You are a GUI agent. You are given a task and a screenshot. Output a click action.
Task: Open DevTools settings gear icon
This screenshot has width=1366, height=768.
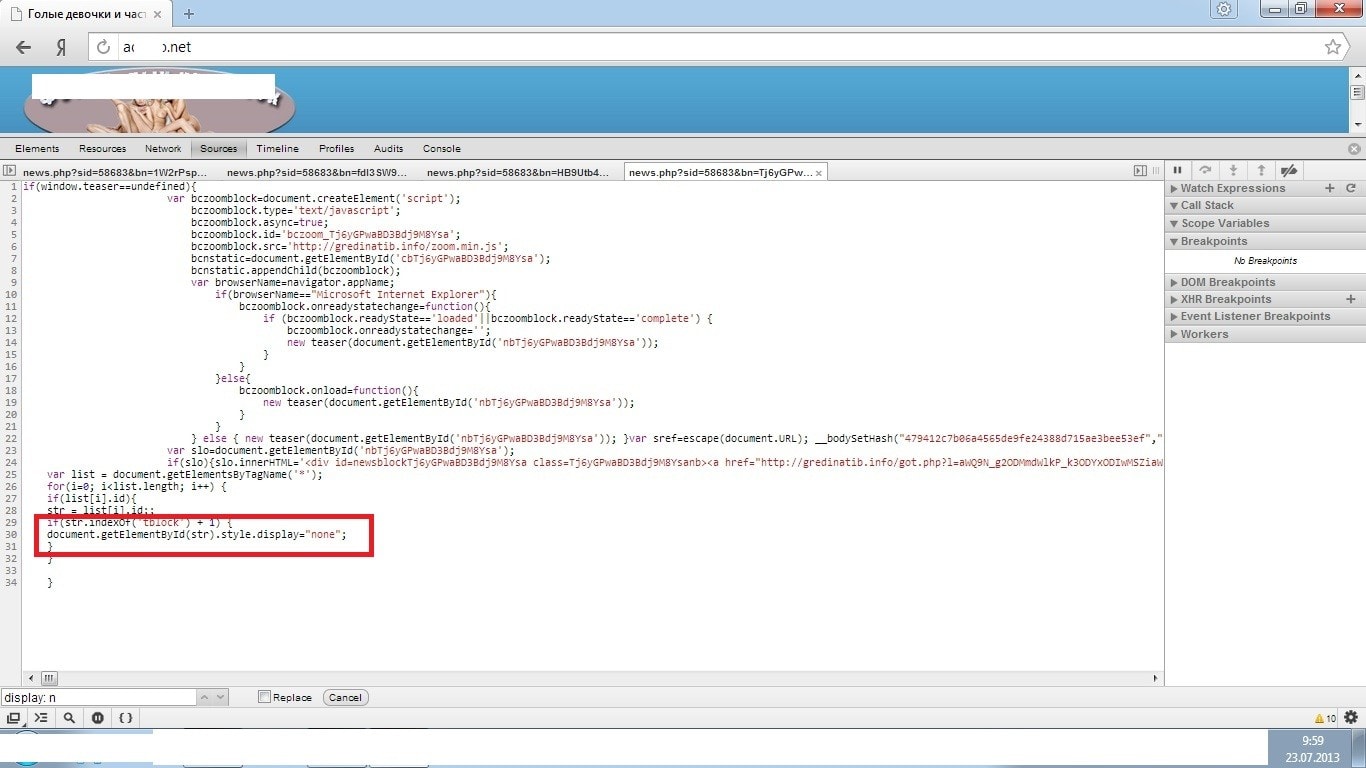click(x=1351, y=717)
